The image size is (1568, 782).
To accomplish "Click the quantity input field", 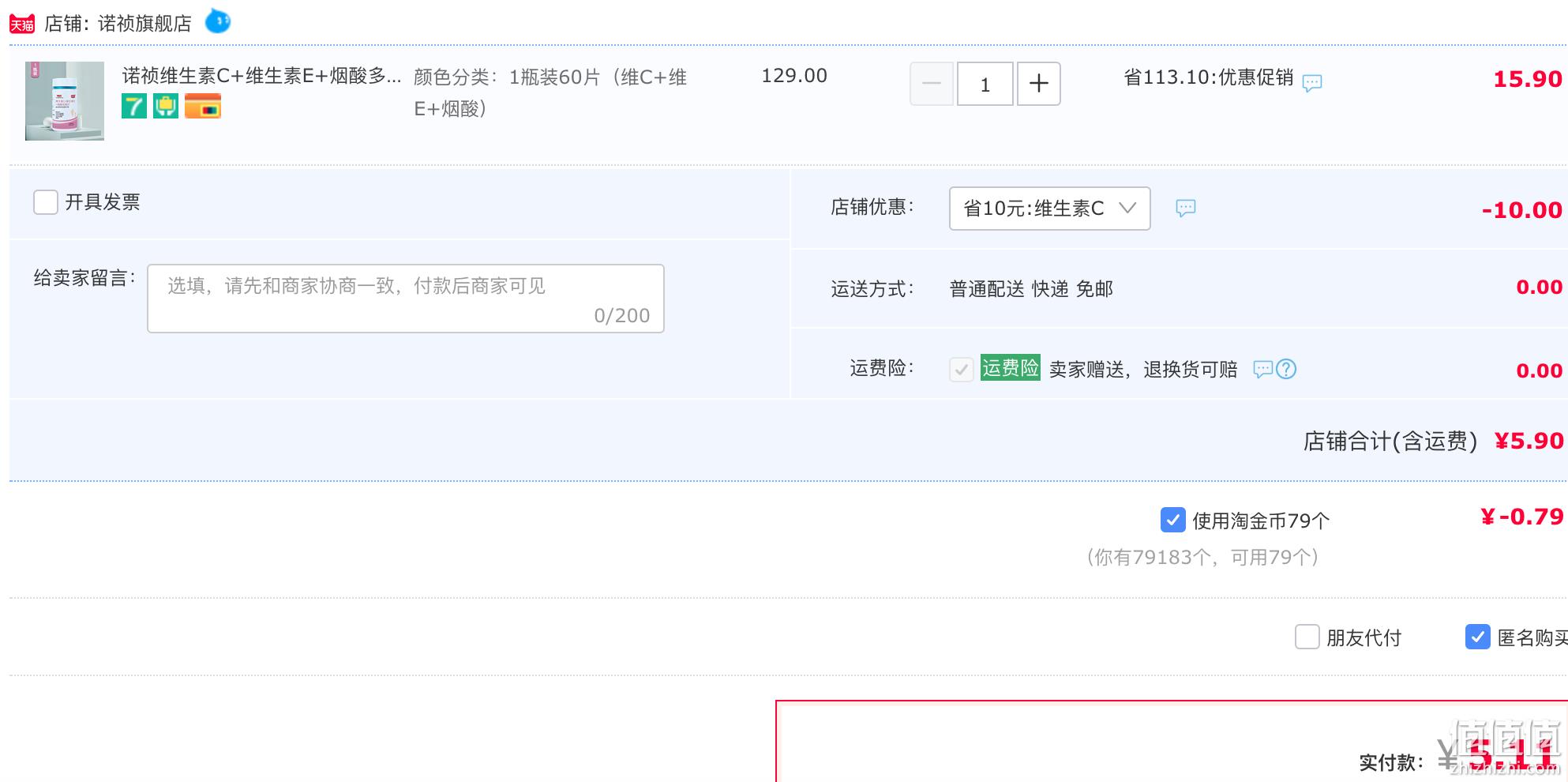I will (x=985, y=84).
